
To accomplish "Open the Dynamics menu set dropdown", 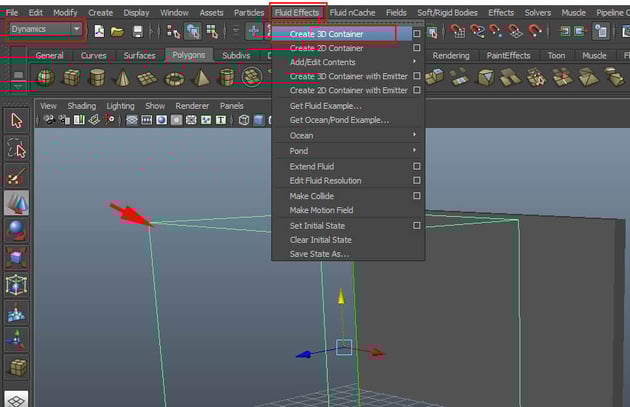I will [x=45, y=30].
